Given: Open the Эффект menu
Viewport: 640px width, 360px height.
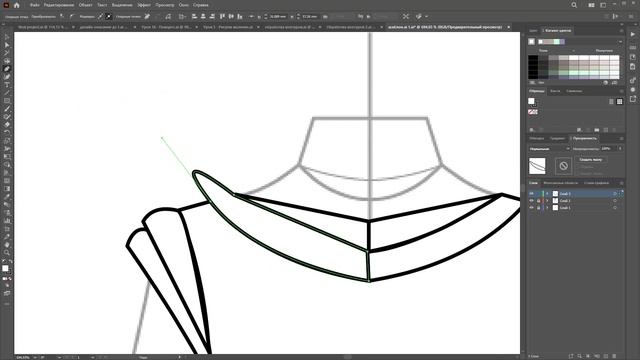Looking at the screenshot, I should 144,5.
